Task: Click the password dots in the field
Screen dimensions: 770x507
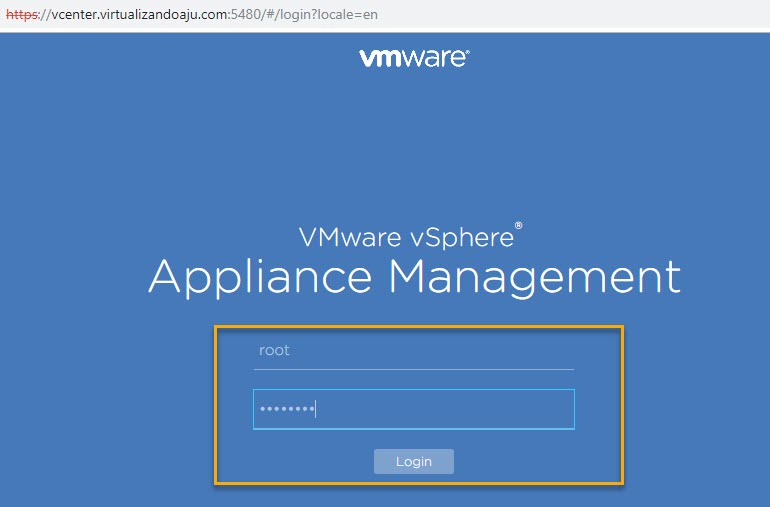Action: coord(286,409)
